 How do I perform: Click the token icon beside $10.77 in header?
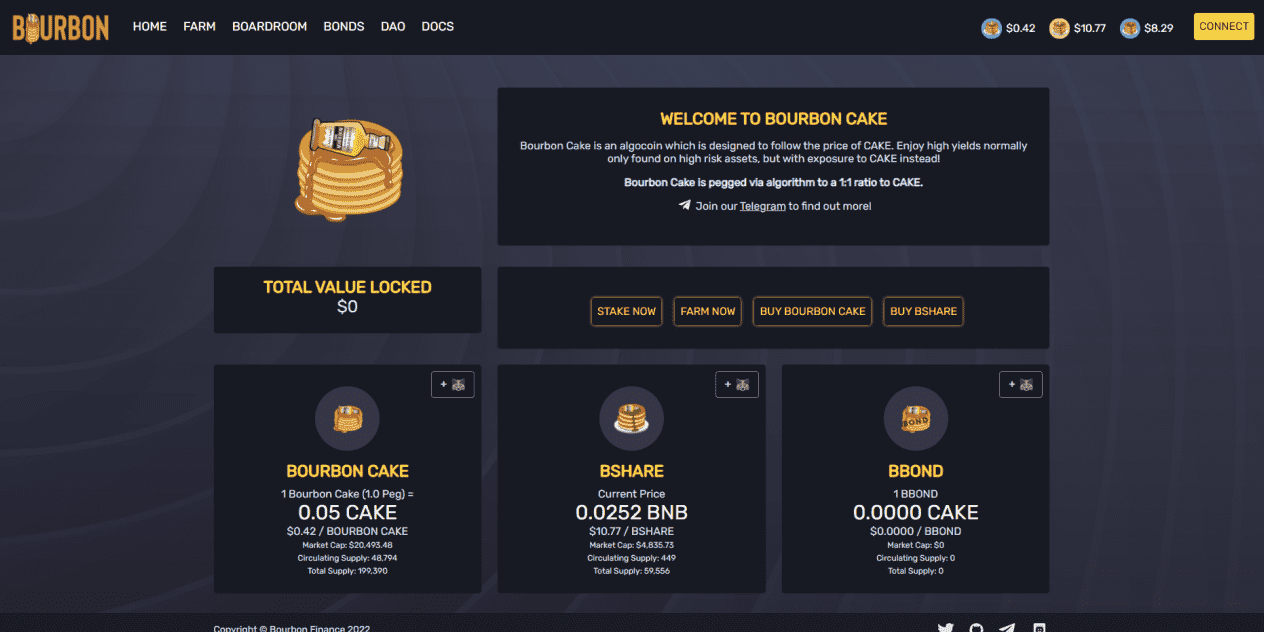point(1059,28)
